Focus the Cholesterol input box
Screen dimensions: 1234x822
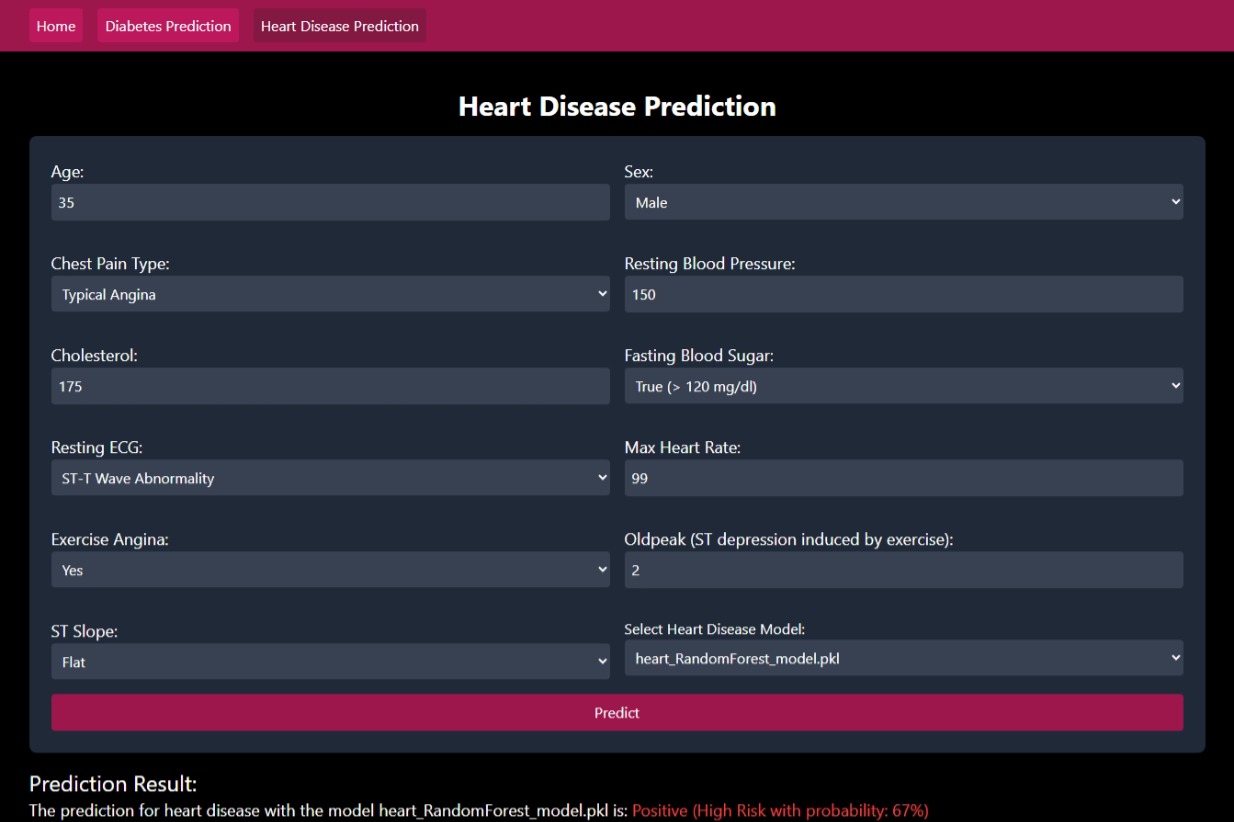[x=330, y=386]
